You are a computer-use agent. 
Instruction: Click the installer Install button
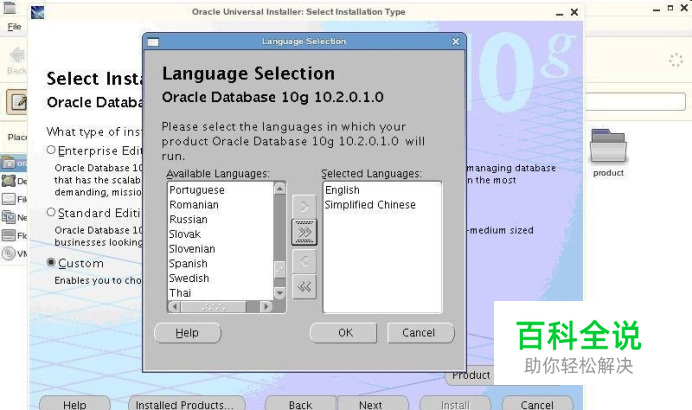(x=455, y=403)
